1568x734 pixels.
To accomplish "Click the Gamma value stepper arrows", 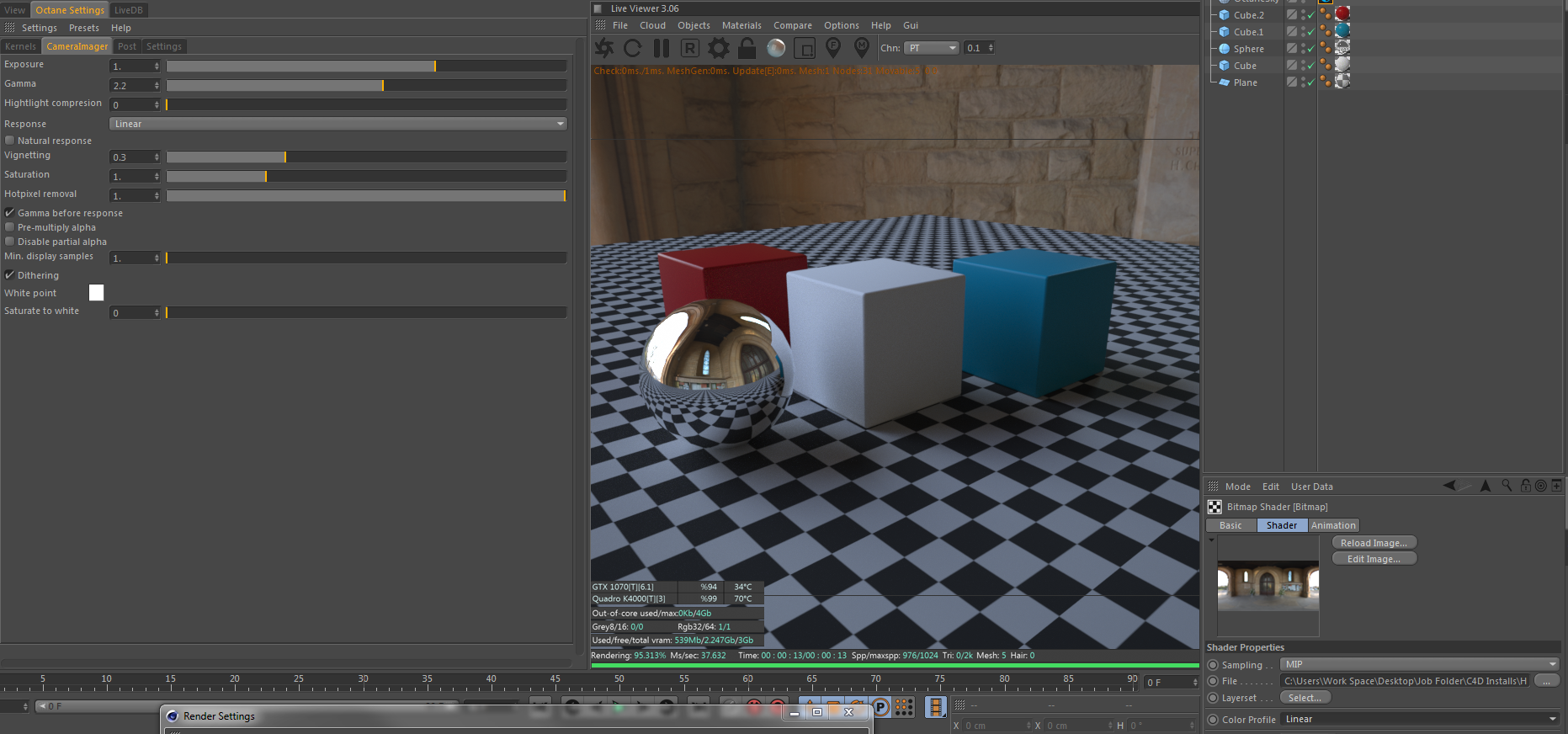I will tap(157, 85).
